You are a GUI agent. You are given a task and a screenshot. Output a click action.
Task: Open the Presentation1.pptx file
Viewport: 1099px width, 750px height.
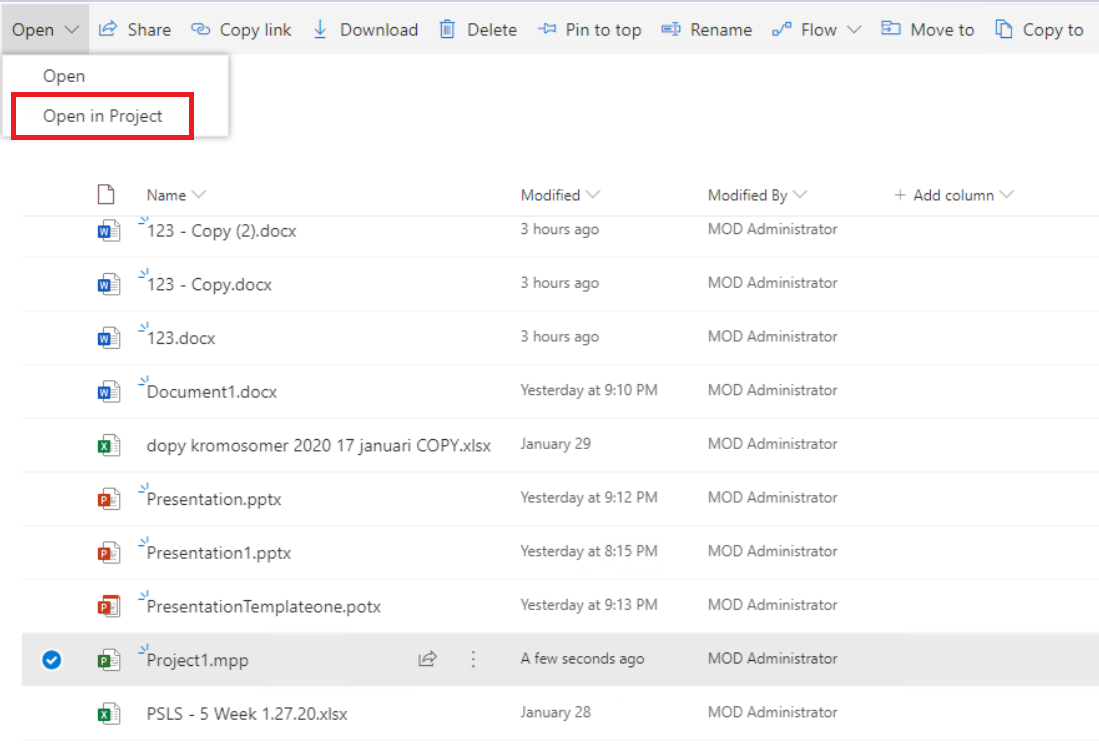point(219,552)
